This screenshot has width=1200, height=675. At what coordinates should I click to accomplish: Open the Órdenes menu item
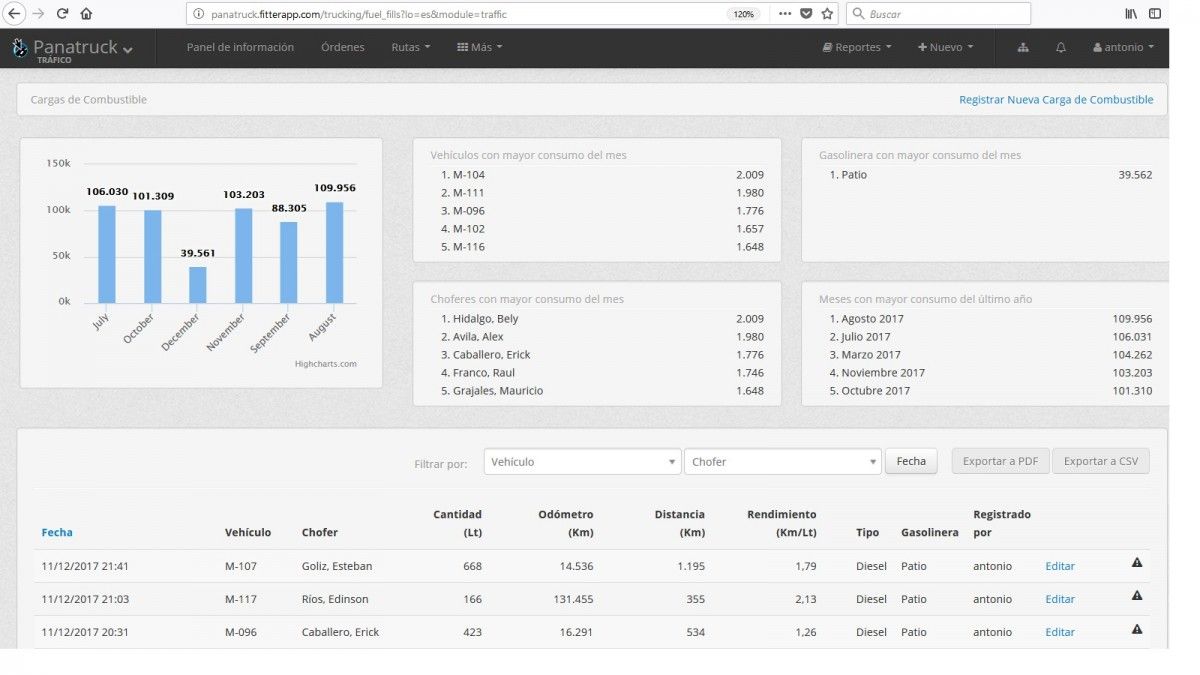point(343,47)
